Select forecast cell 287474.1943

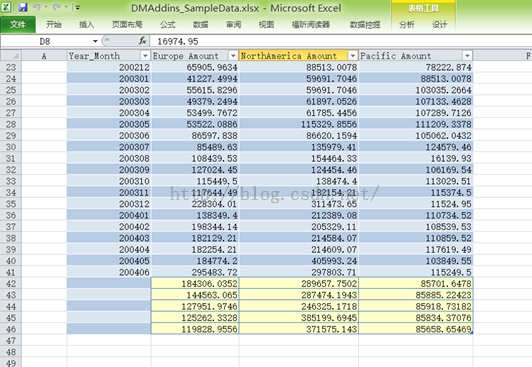(x=299, y=295)
